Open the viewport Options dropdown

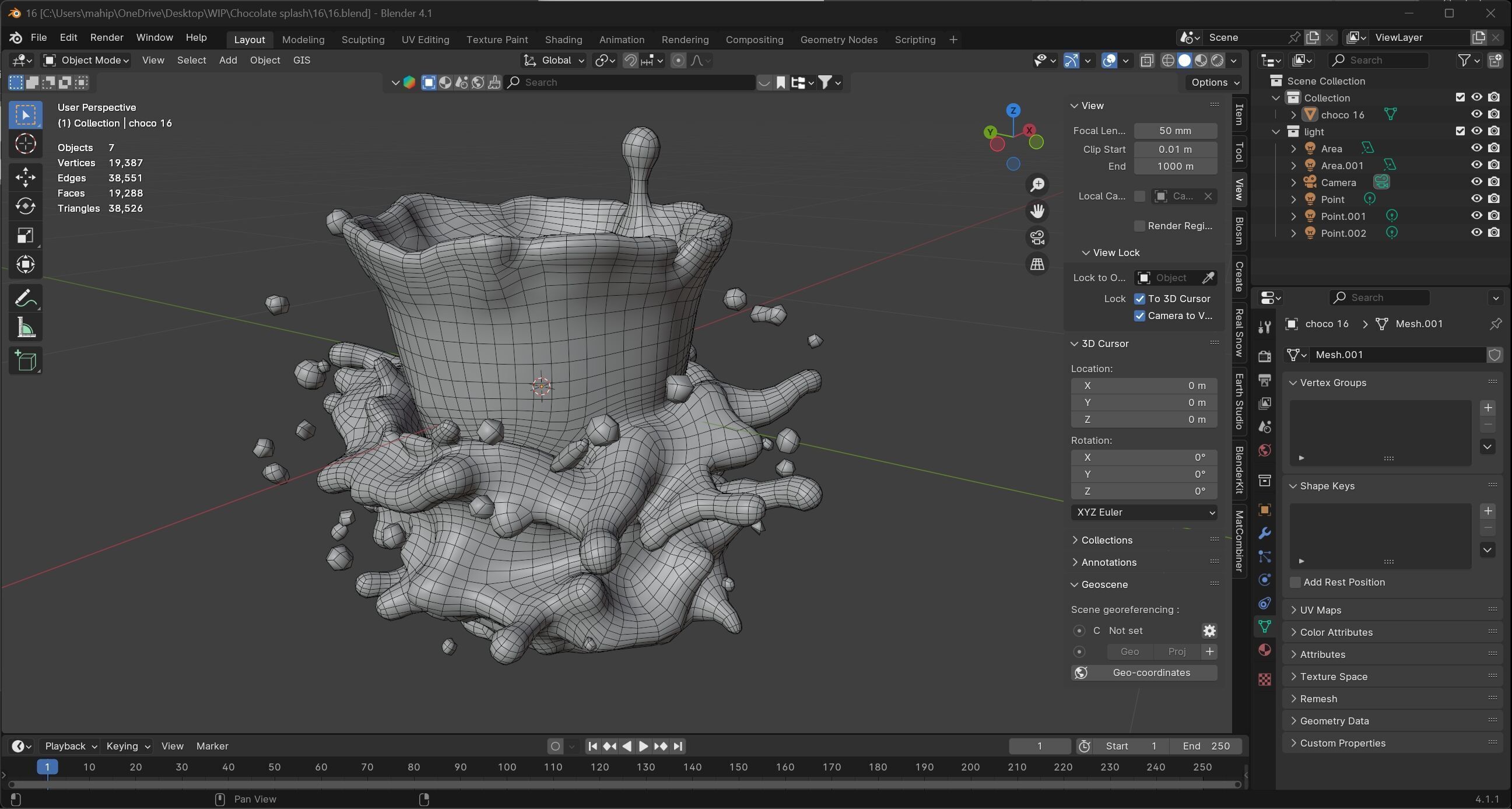1213,82
